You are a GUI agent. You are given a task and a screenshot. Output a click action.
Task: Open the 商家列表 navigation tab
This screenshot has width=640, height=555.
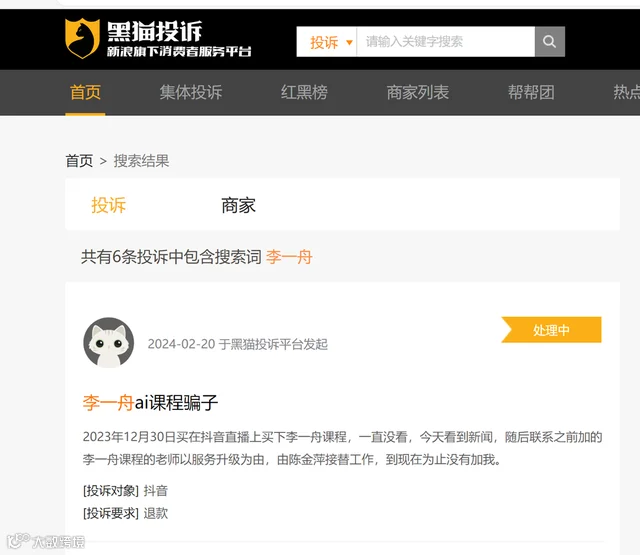point(418,92)
